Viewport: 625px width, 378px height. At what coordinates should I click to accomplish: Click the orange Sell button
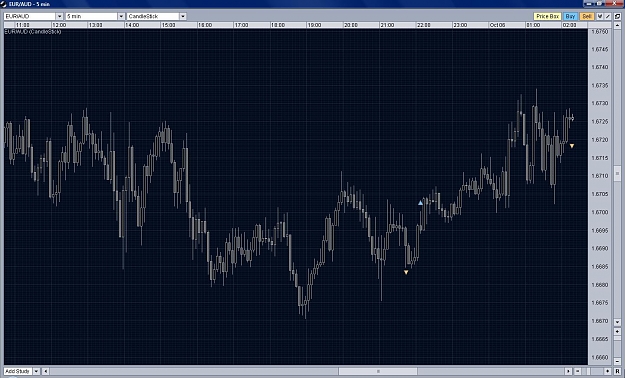pyautogui.click(x=587, y=16)
